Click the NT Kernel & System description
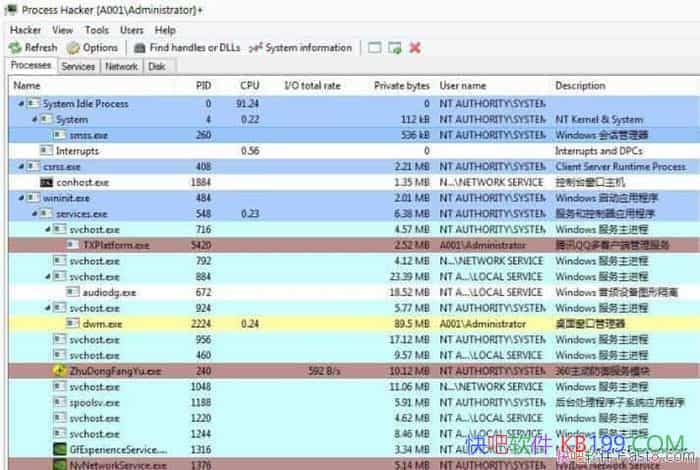The image size is (700, 470). pyautogui.click(x=599, y=119)
